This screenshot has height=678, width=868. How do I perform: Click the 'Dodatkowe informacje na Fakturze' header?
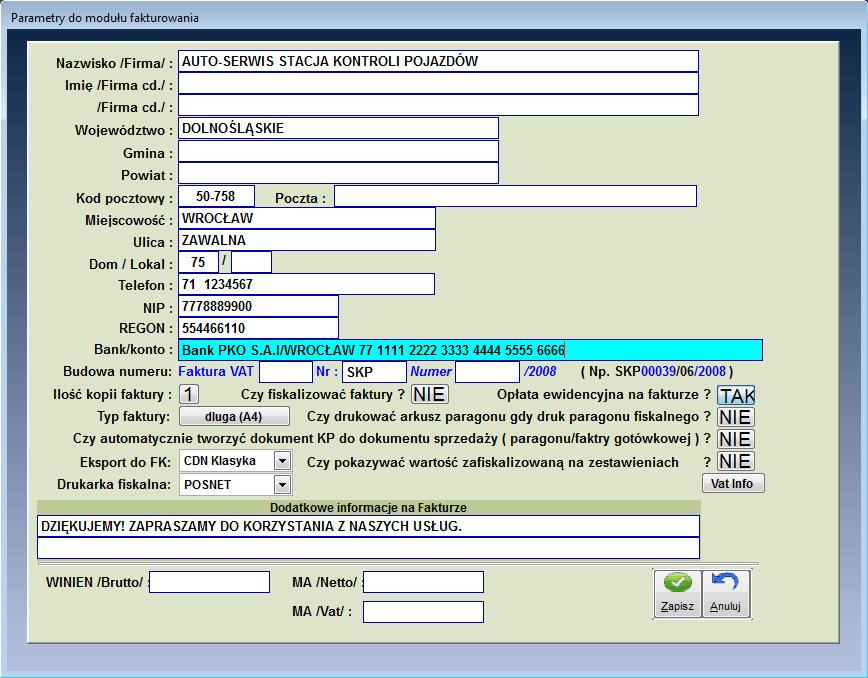pyautogui.click(x=368, y=508)
